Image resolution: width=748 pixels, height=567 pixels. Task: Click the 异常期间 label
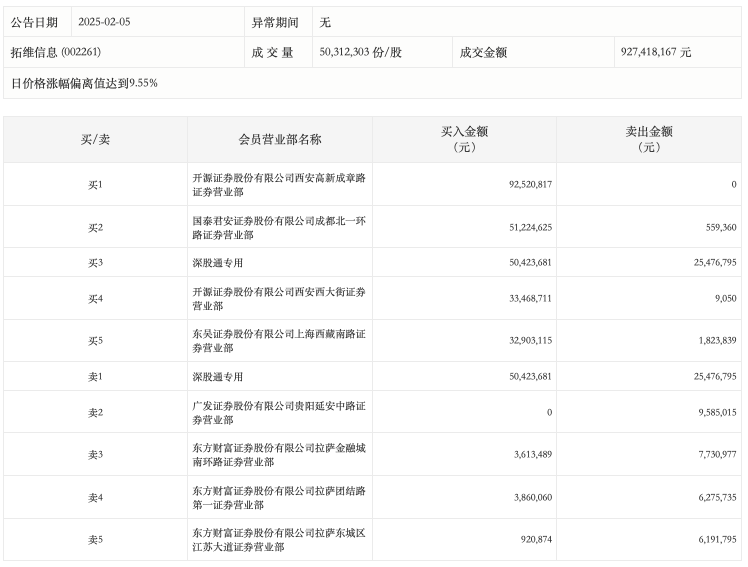[275, 22]
